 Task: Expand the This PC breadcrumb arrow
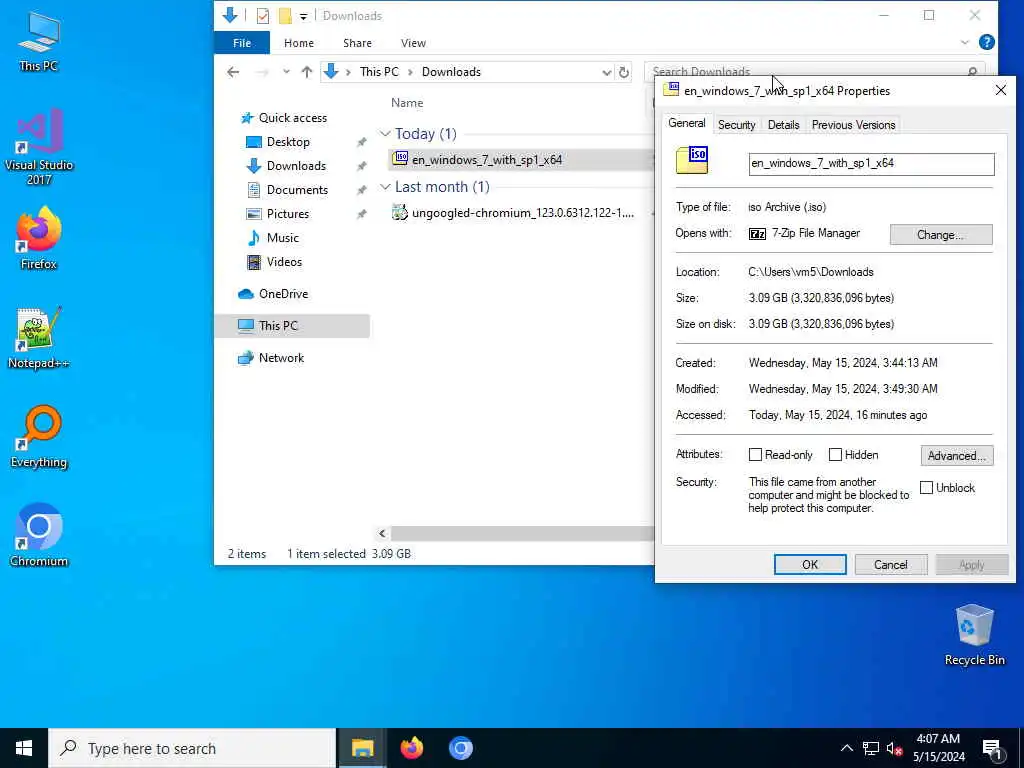pyautogui.click(x=410, y=72)
